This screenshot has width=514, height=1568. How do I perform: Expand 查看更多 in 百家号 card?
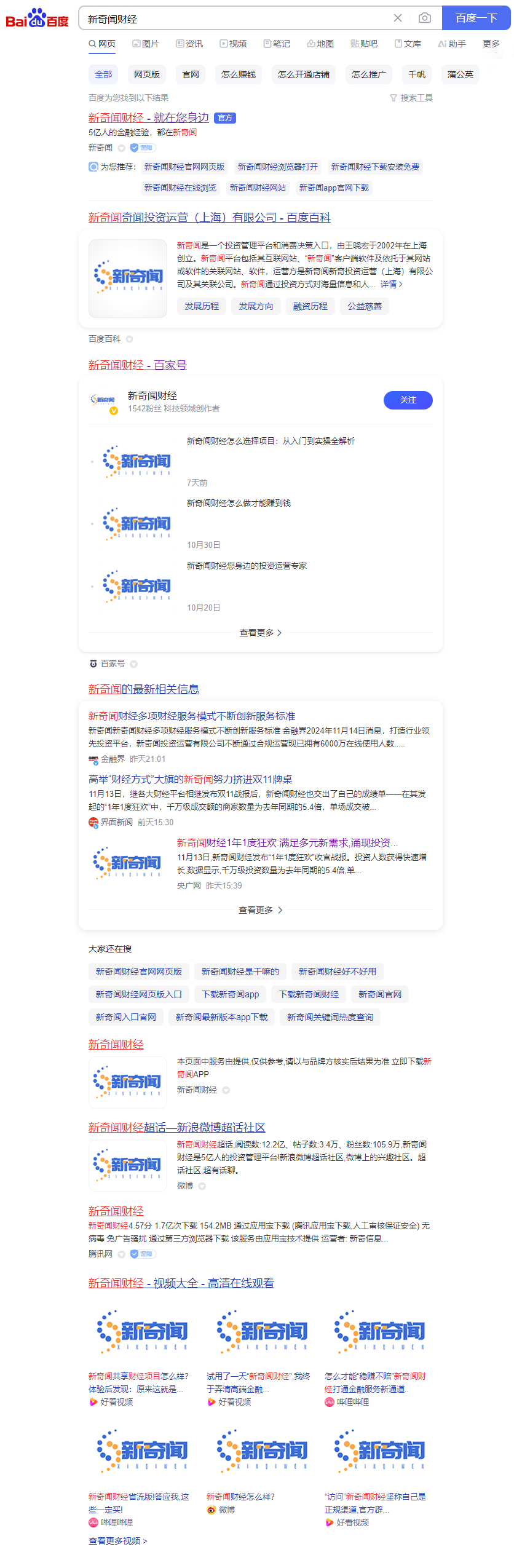pos(260,632)
